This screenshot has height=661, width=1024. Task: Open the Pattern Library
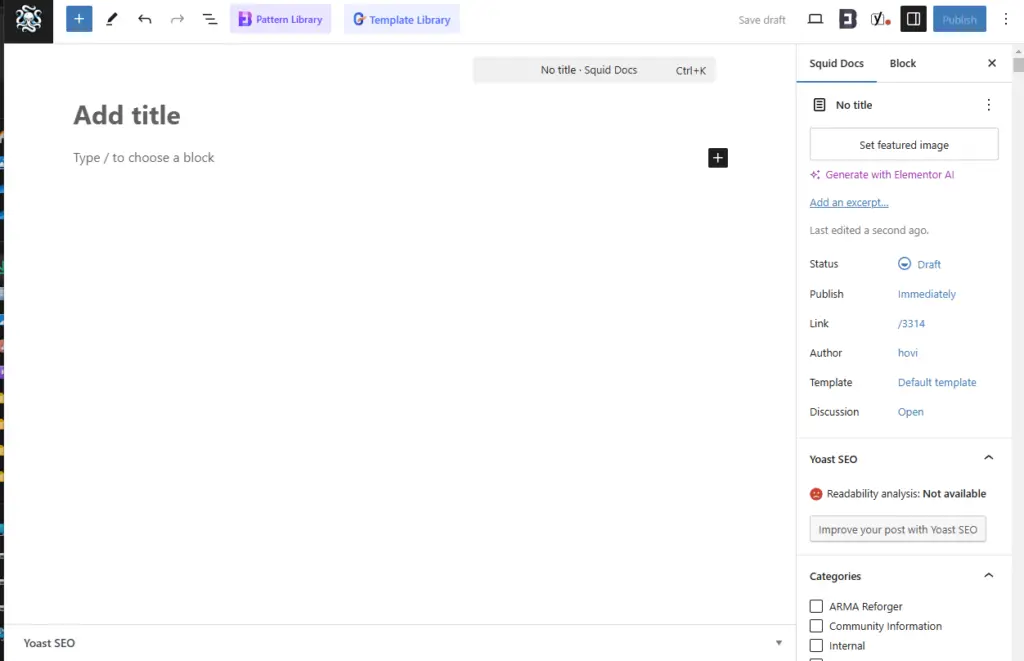tap(280, 19)
